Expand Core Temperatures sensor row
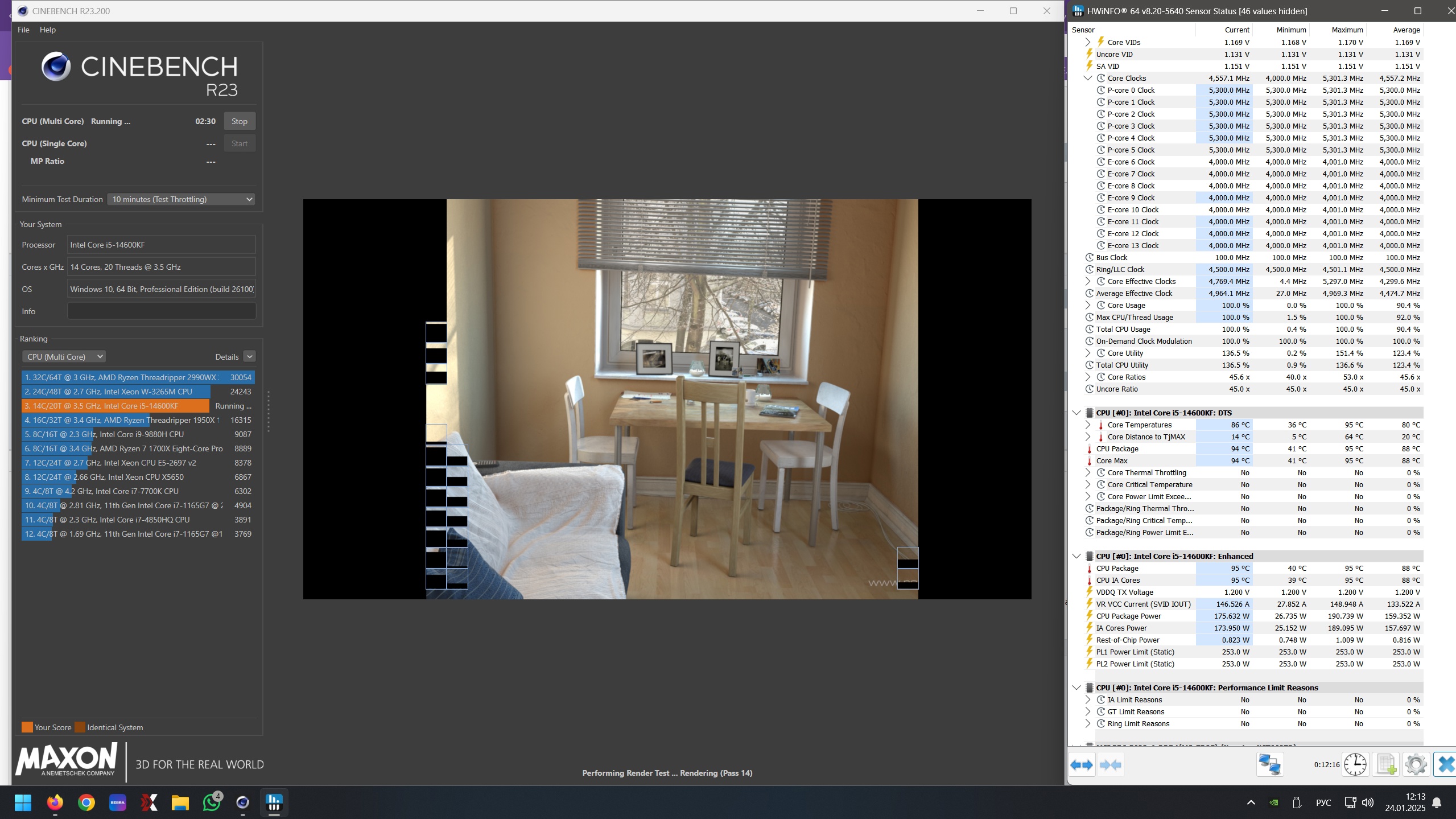 click(x=1087, y=425)
